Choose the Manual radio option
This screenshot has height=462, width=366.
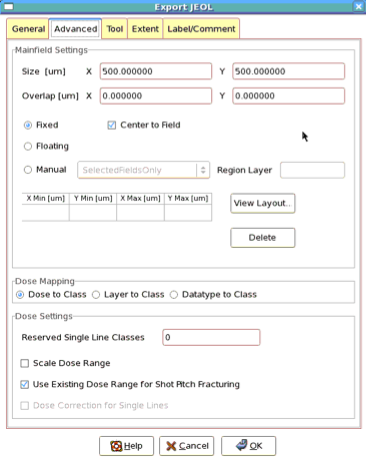click(x=28, y=170)
